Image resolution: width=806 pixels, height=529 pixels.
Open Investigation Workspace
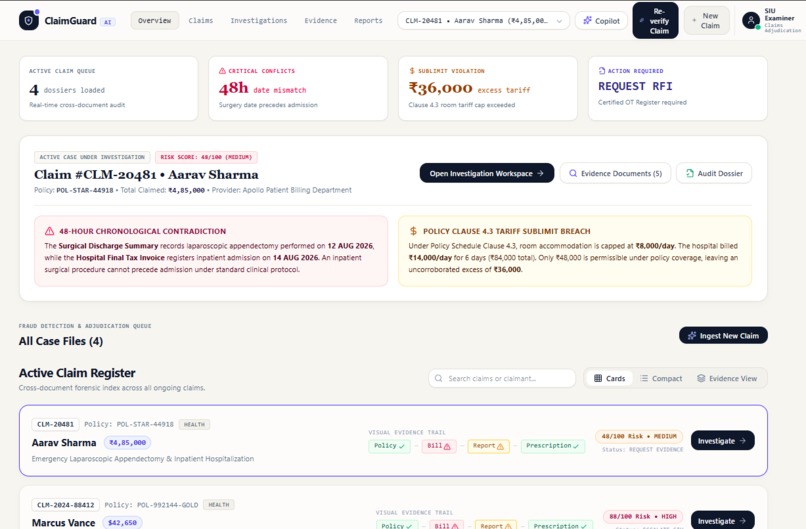[487, 173]
